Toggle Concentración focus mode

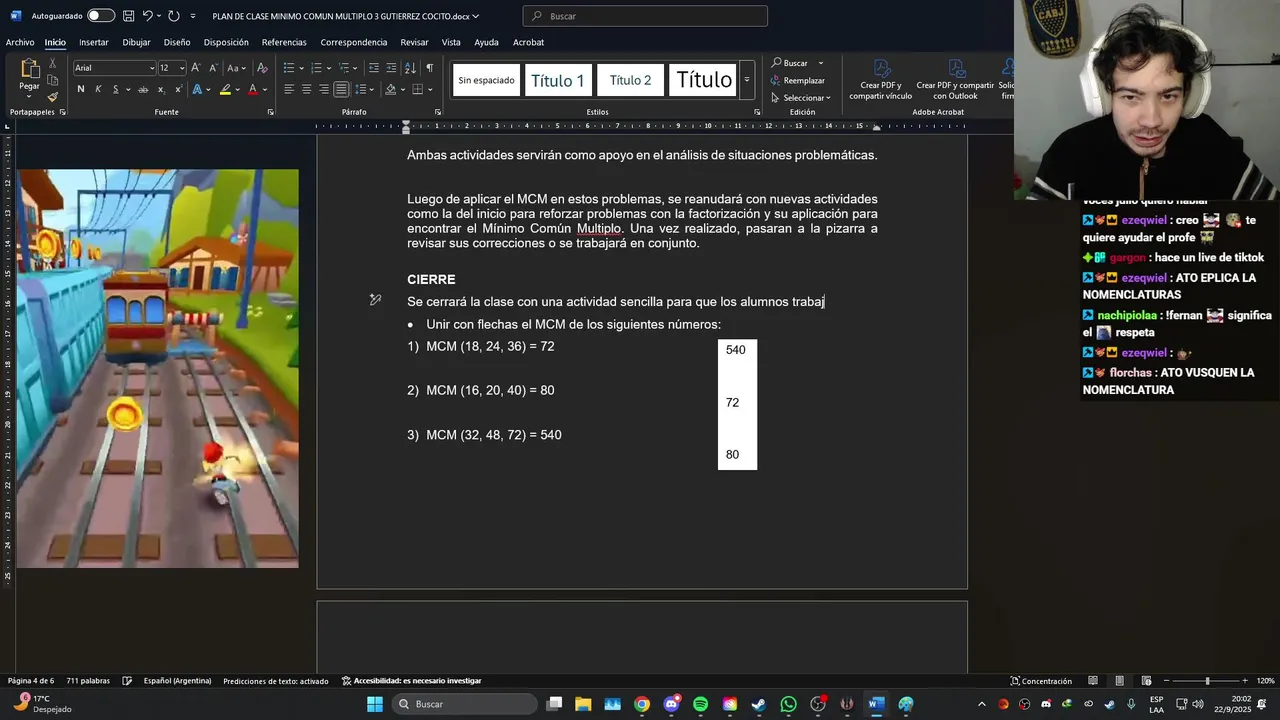[1041, 681]
